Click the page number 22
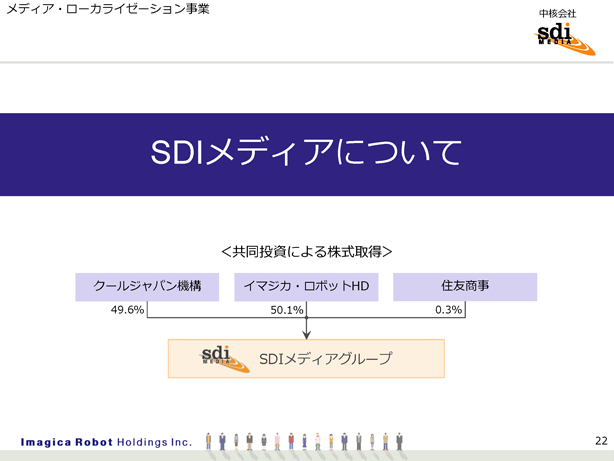 601,441
